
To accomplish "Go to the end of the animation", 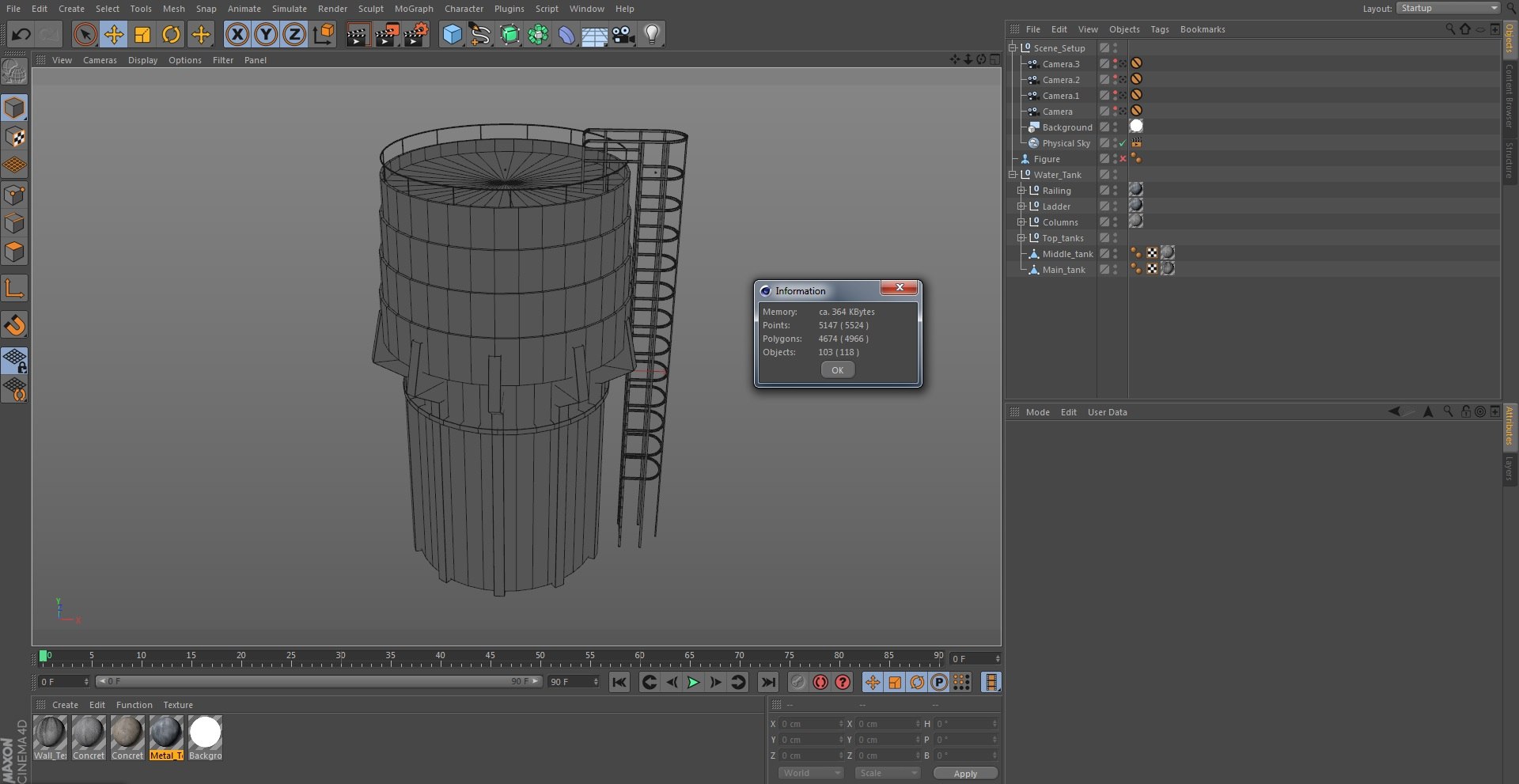I will point(768,682).
